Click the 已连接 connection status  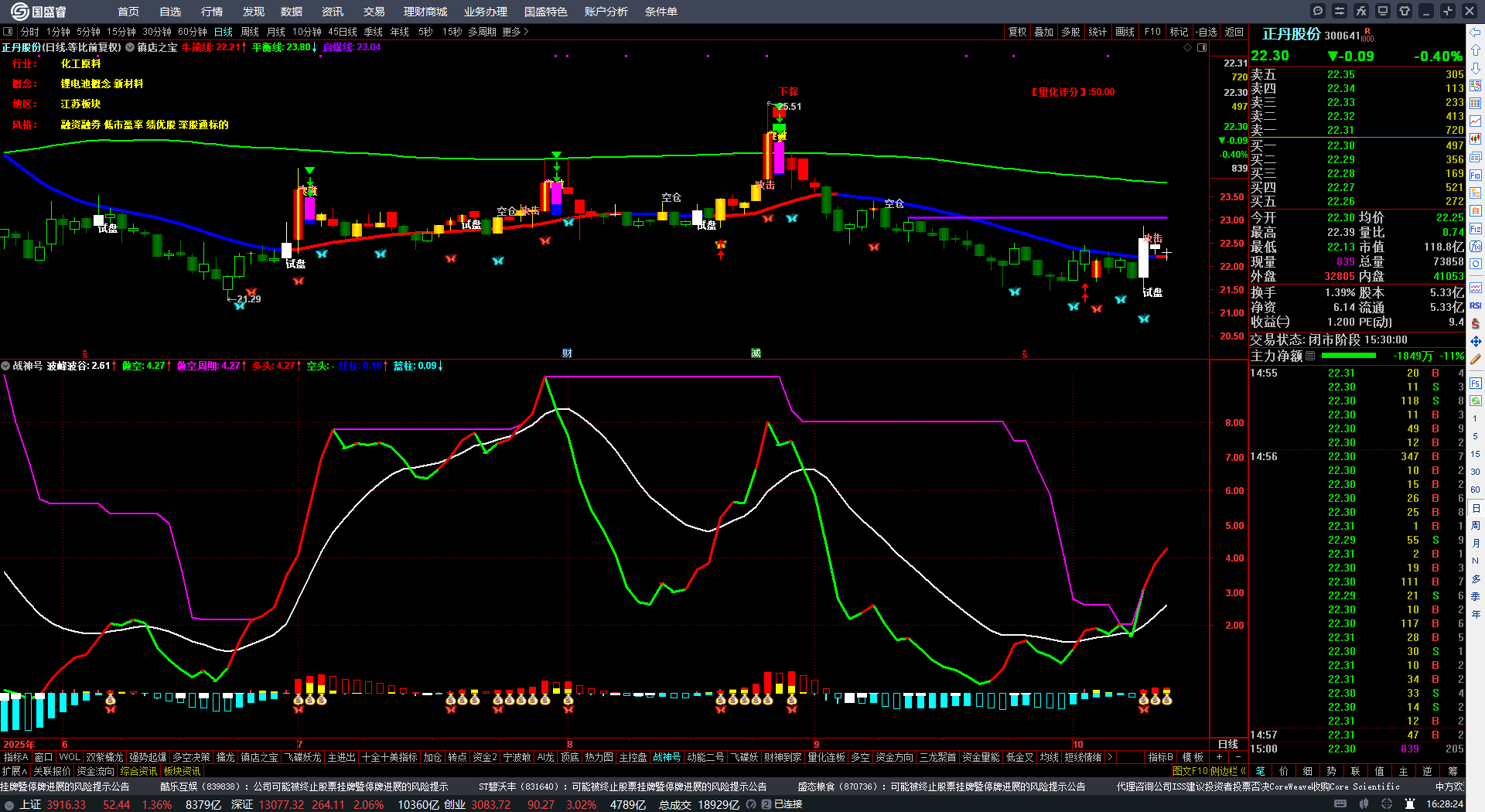point(788,804)
